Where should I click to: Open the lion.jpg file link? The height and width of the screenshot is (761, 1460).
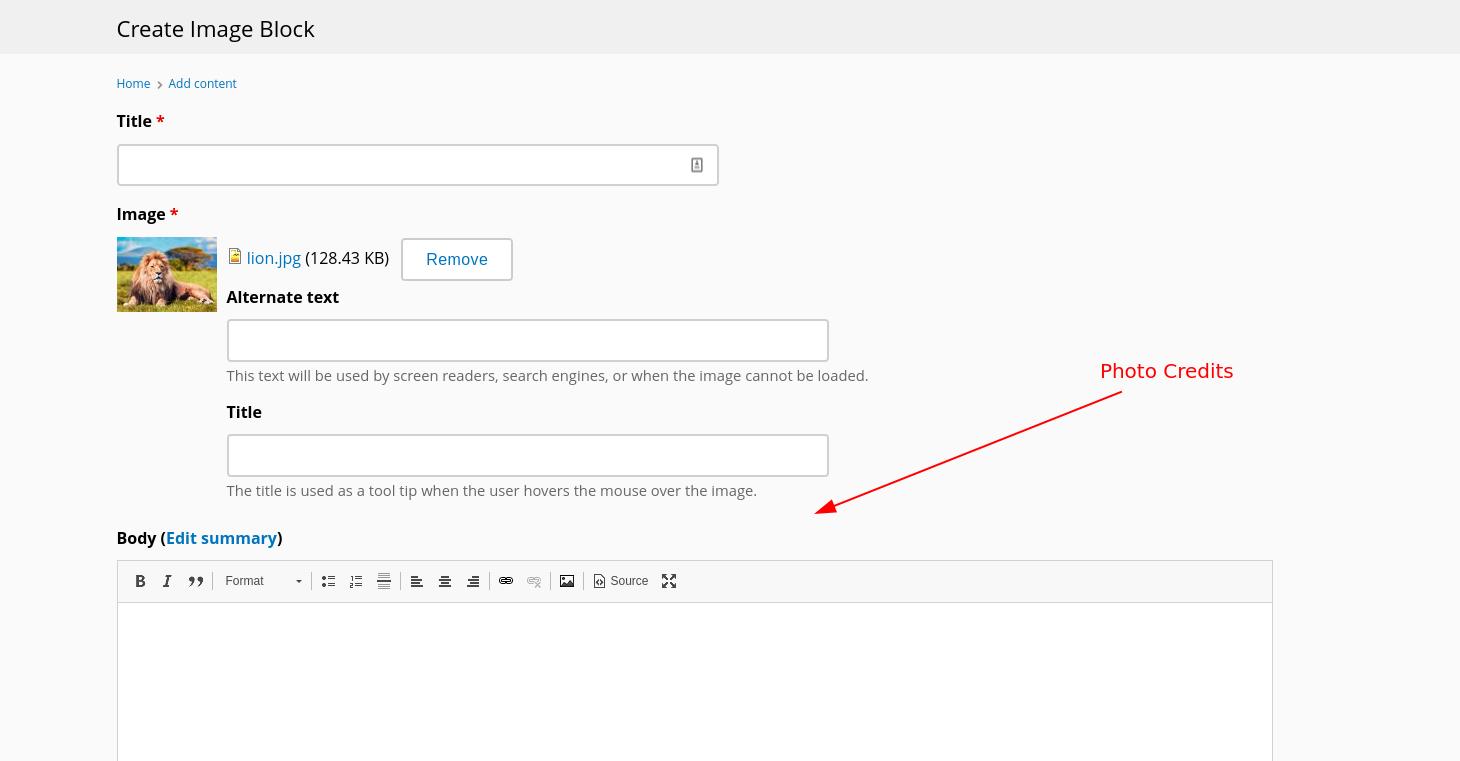pos(274,258)
